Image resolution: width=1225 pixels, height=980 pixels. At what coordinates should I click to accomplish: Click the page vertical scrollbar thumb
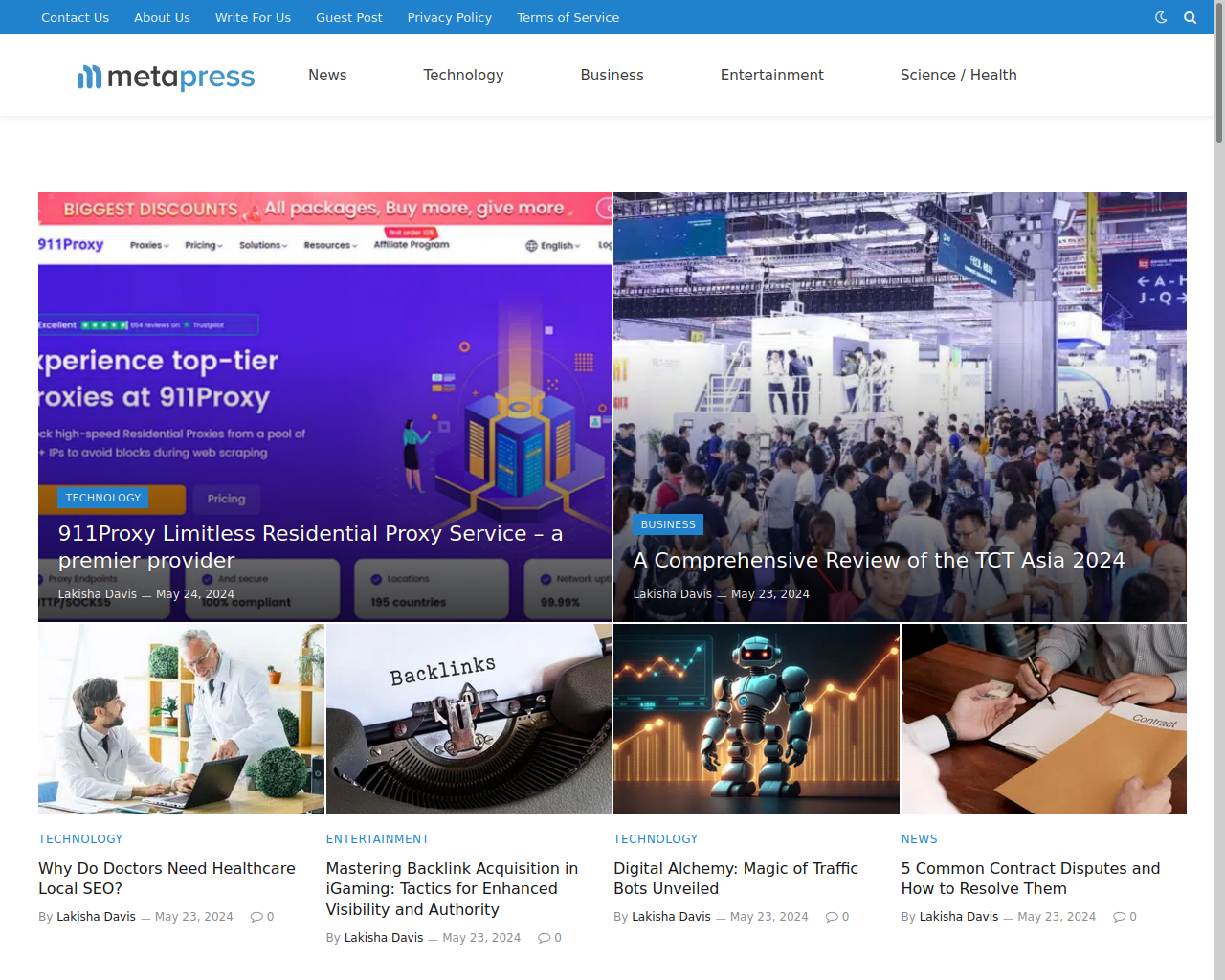[x=1219, y=75]
